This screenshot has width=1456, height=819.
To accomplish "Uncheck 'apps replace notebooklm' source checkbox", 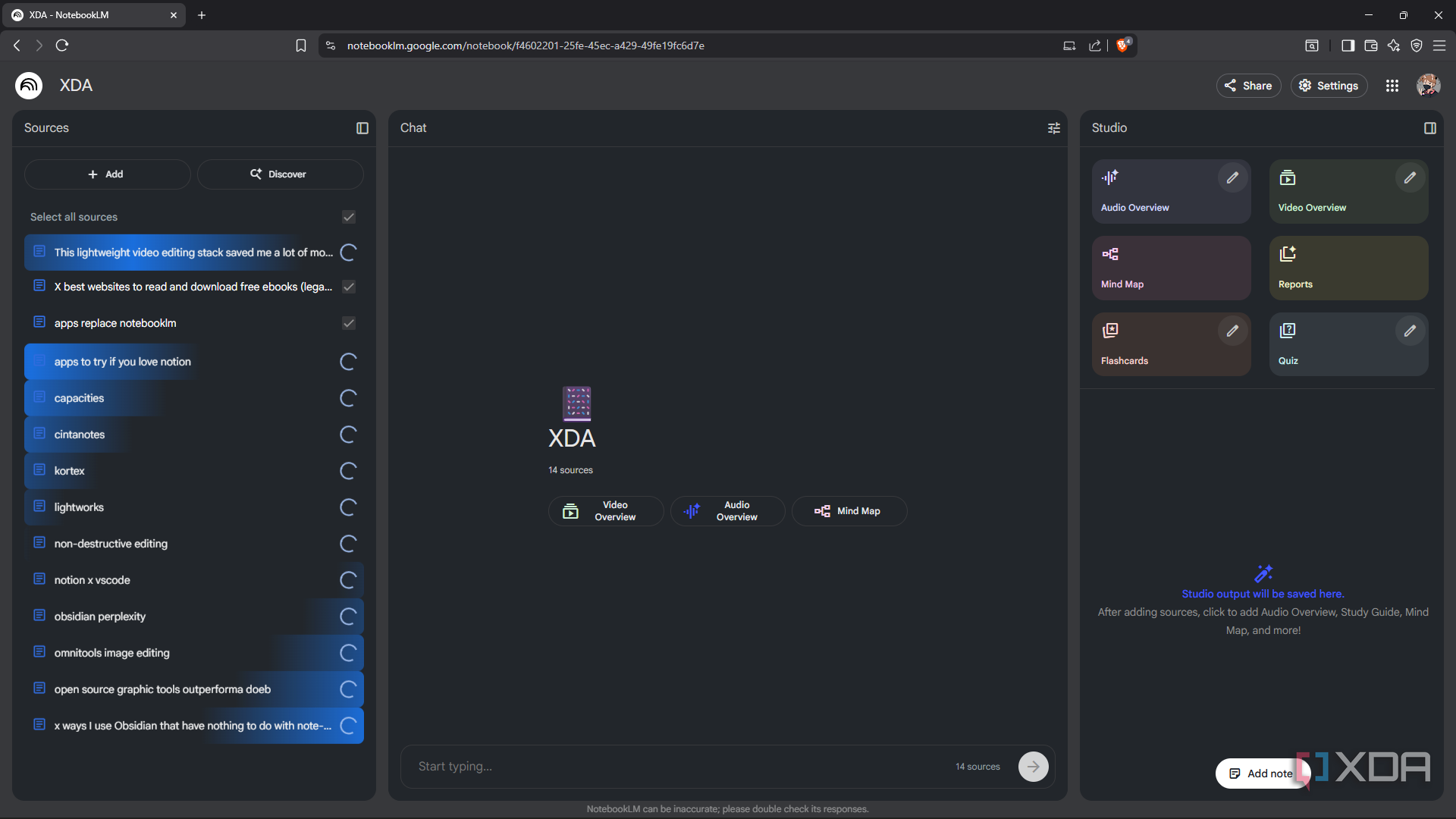I will point(349,323).
